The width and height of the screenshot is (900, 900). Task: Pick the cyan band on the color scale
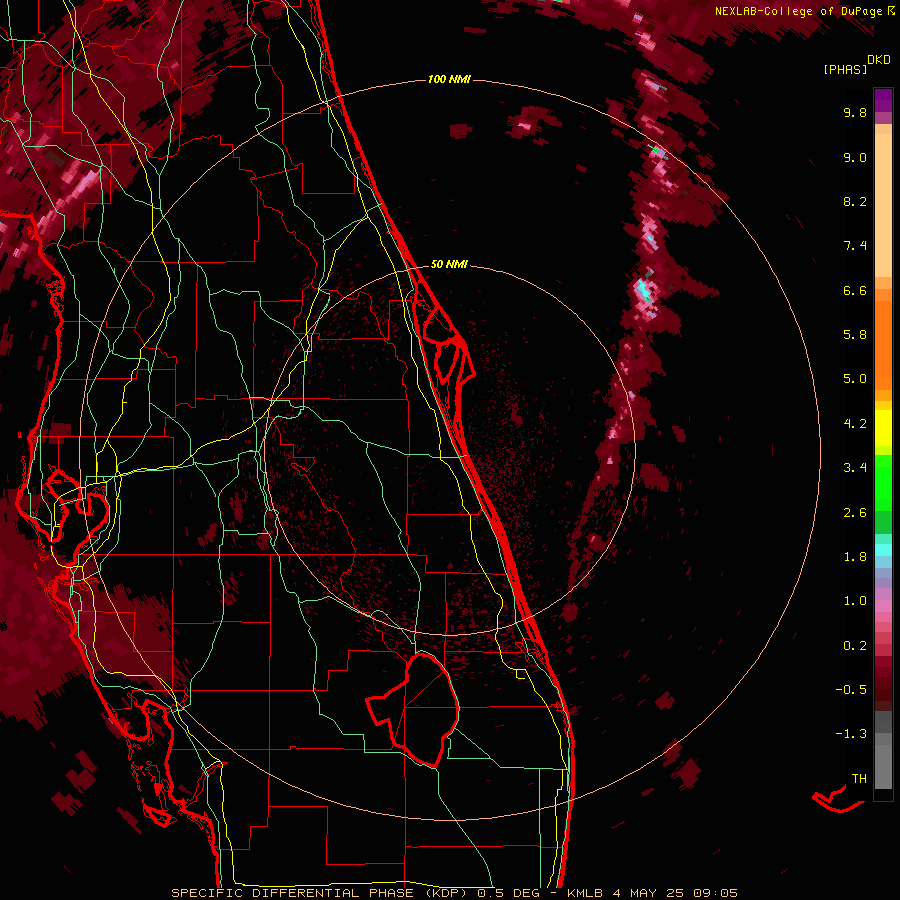click(x=883, y=550)
